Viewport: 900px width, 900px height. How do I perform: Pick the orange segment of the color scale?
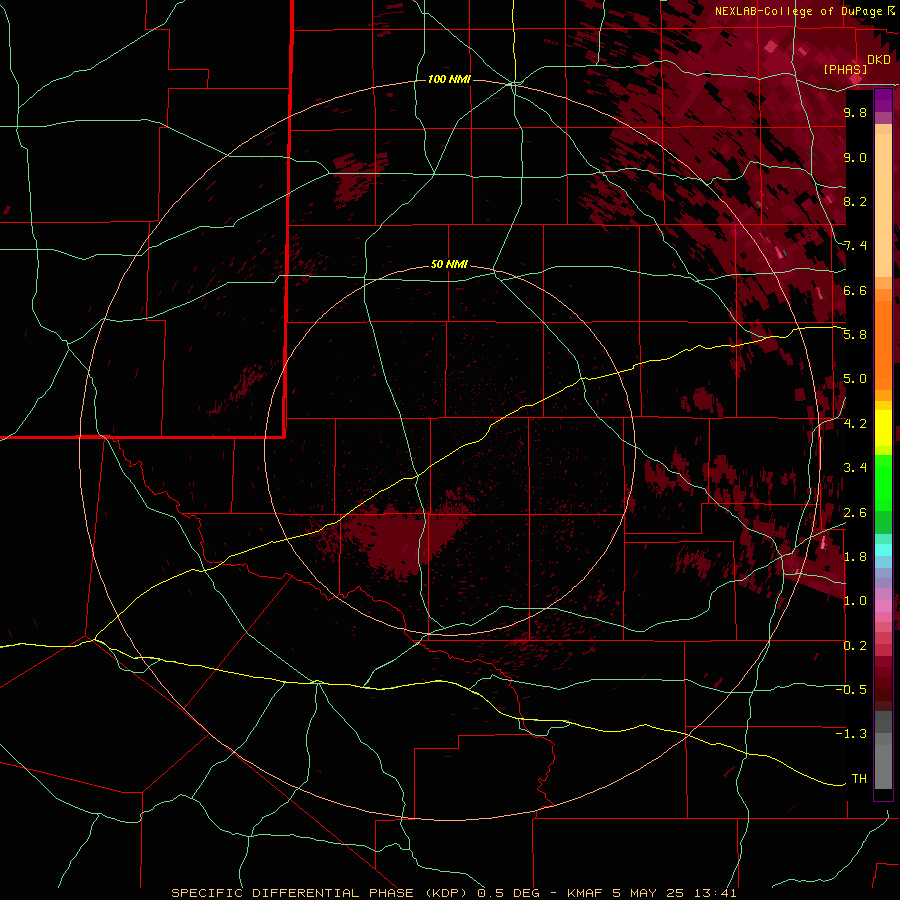coord(883,346)
